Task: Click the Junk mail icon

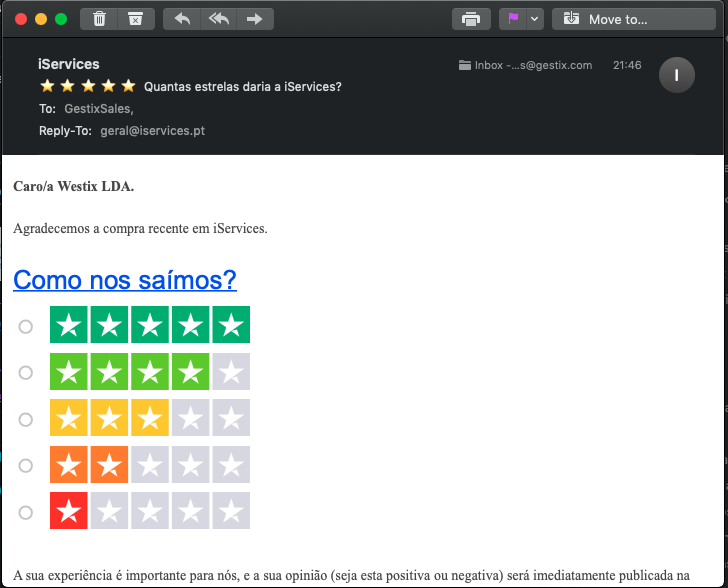Action: (x=136, y=19)
